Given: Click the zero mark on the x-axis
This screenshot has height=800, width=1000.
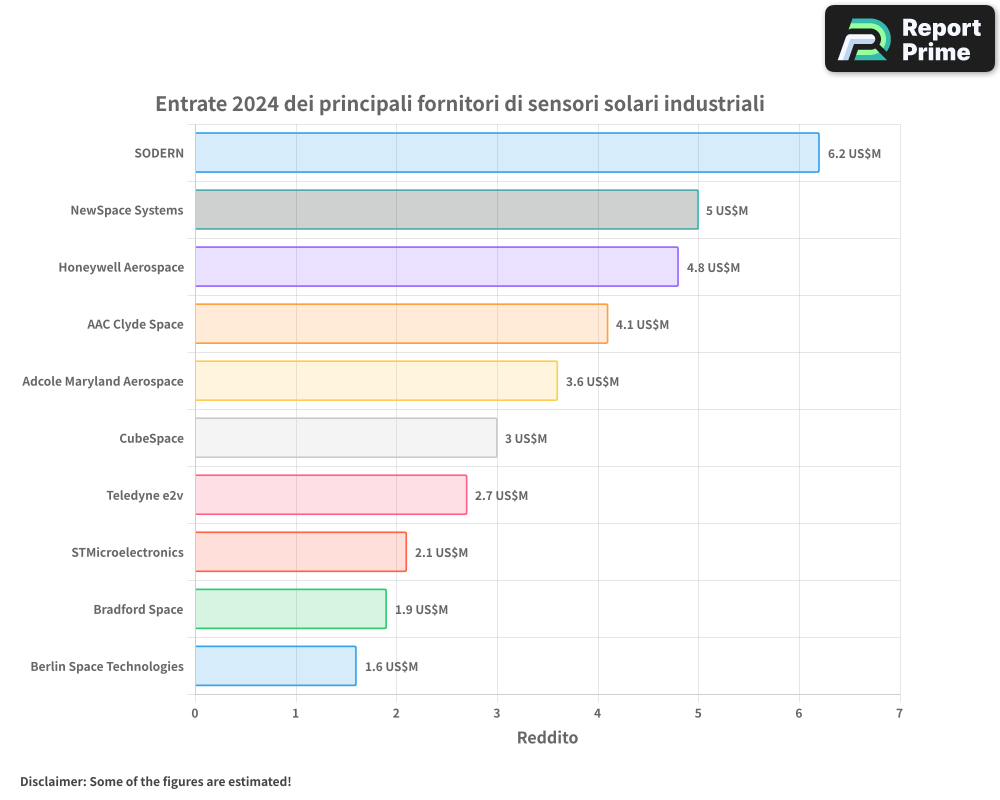Looking at the screenshot, I should coord(195,713).
